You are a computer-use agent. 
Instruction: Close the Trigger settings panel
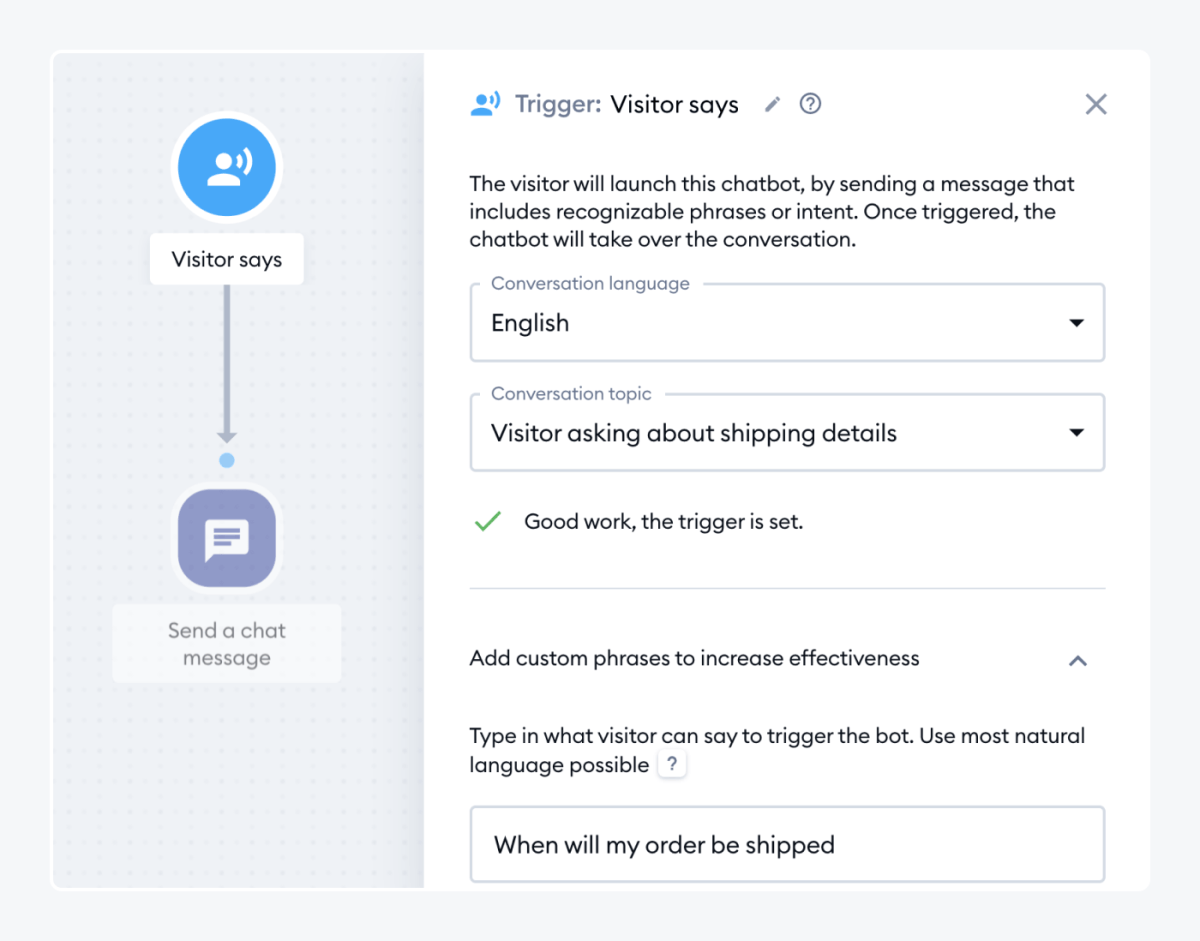click(1095, 103)
